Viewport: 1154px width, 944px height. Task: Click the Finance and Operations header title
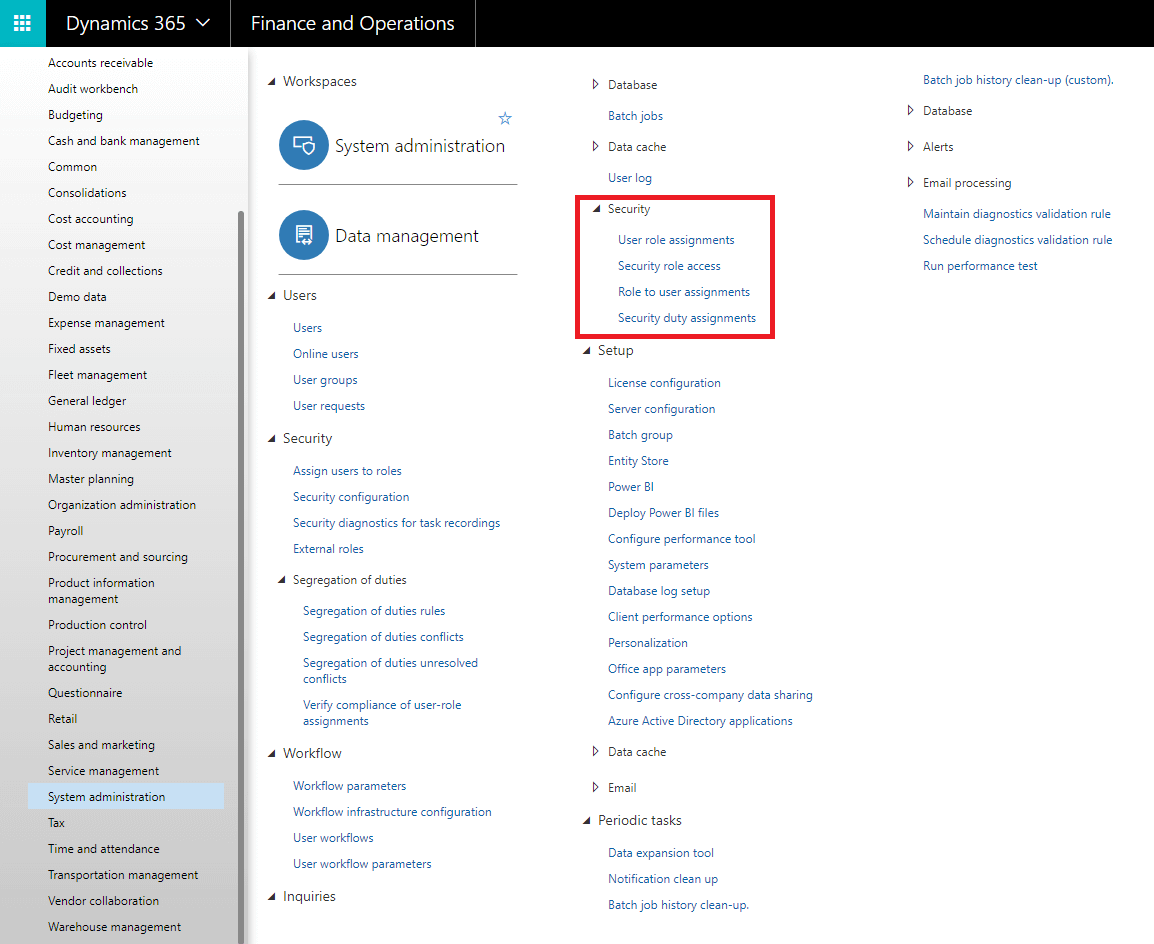coord(353,23)
